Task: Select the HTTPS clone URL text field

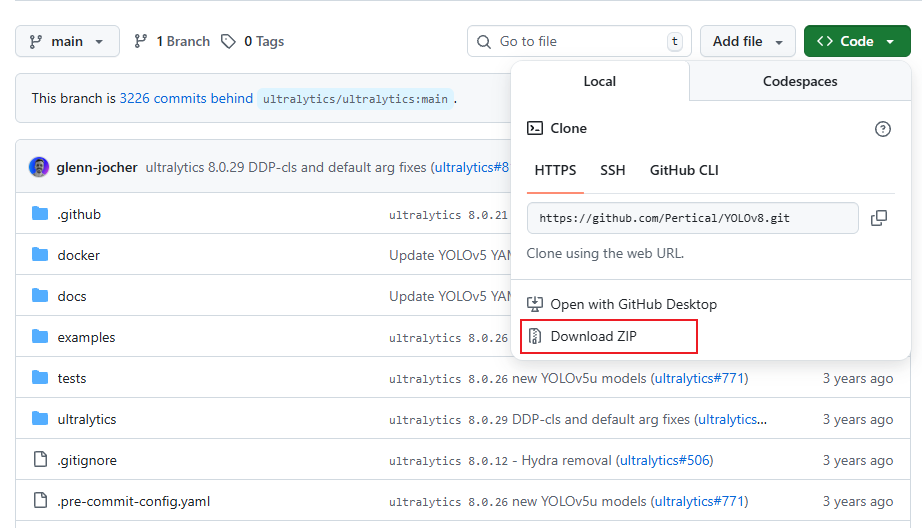Action: [693, 218]
